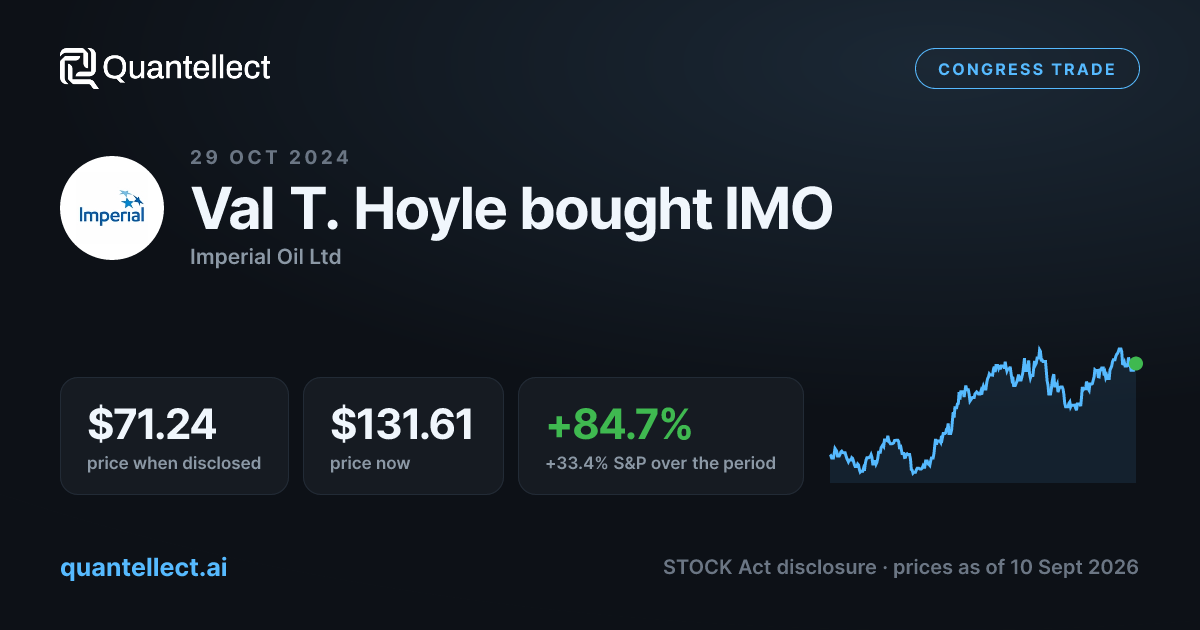
Task: Click the $131.61 price now card
Action: click(403, 435)
